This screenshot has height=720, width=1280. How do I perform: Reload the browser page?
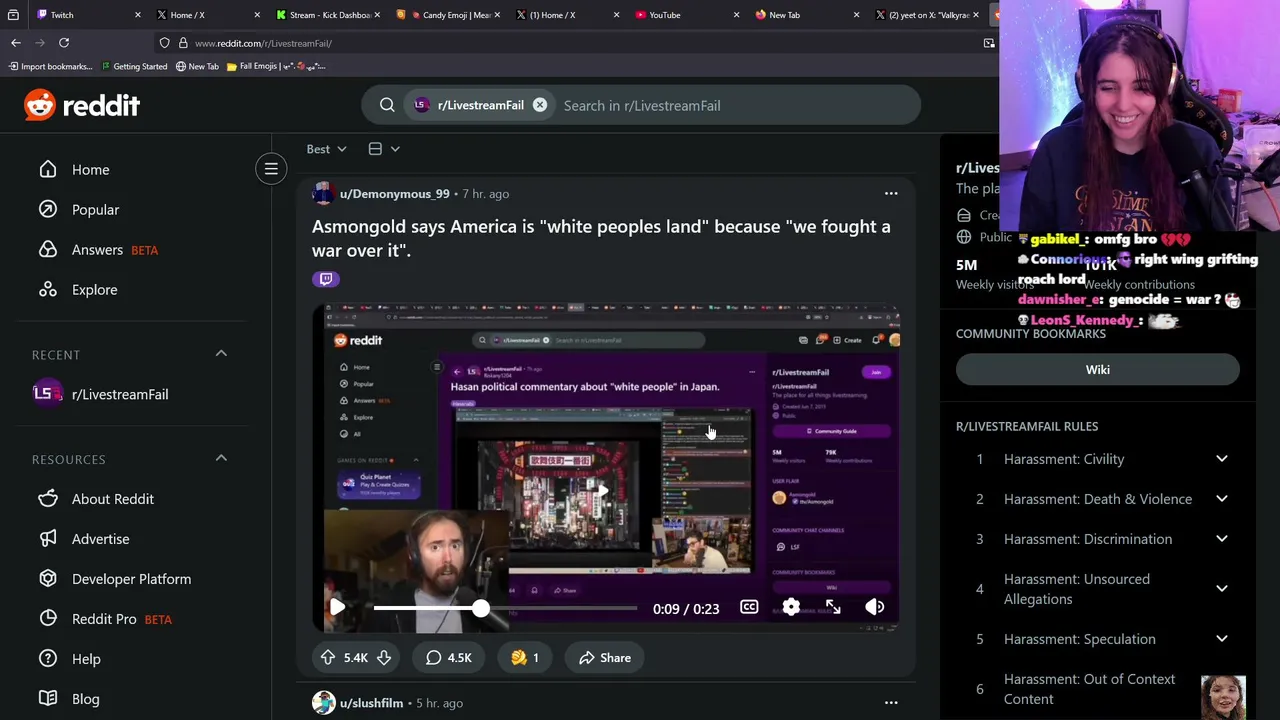[64, 43]
